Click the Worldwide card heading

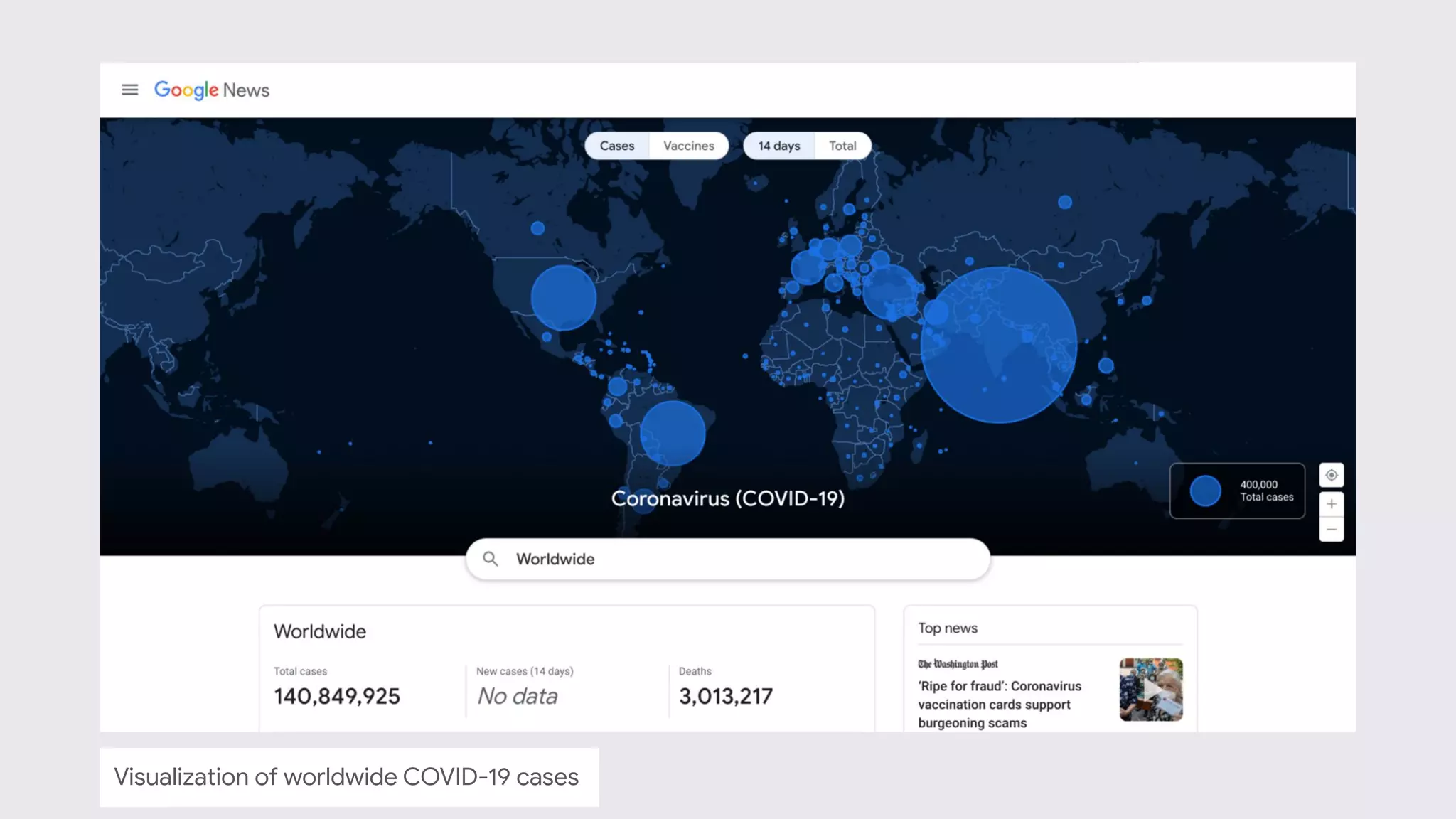tap(320, 631)
